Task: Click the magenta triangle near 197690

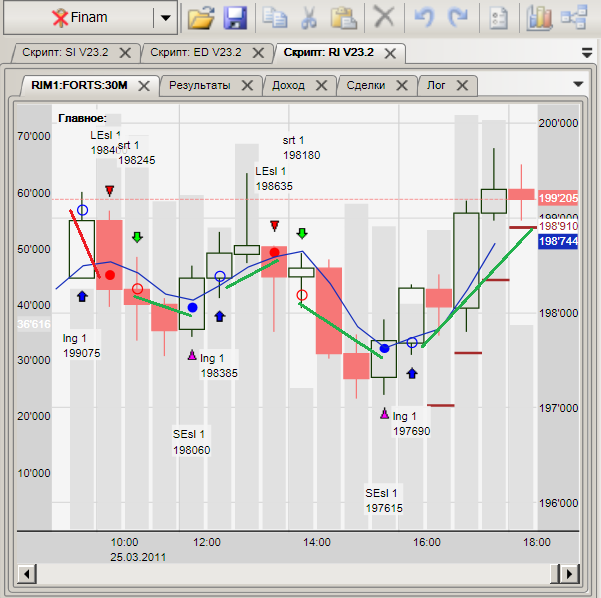Action: point(384,414)
